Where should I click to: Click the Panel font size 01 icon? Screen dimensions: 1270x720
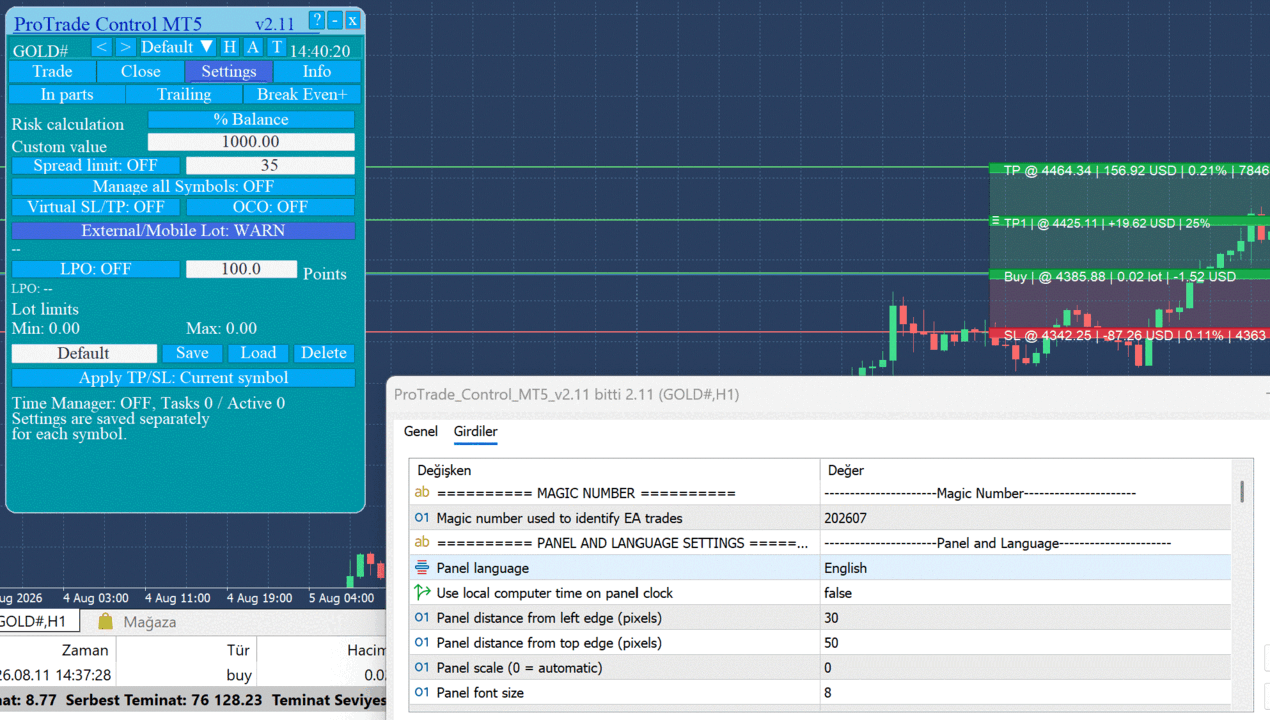[x=422, y=692]
